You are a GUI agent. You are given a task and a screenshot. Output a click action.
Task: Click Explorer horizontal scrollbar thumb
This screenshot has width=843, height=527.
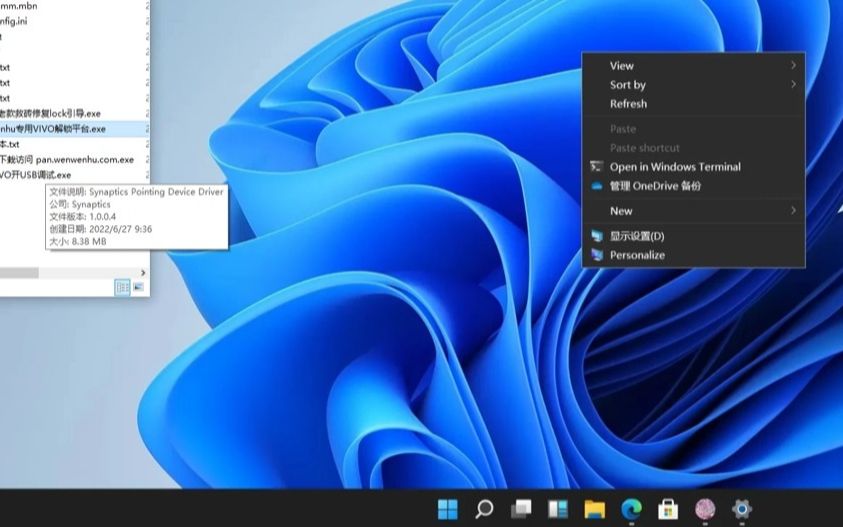19,273
